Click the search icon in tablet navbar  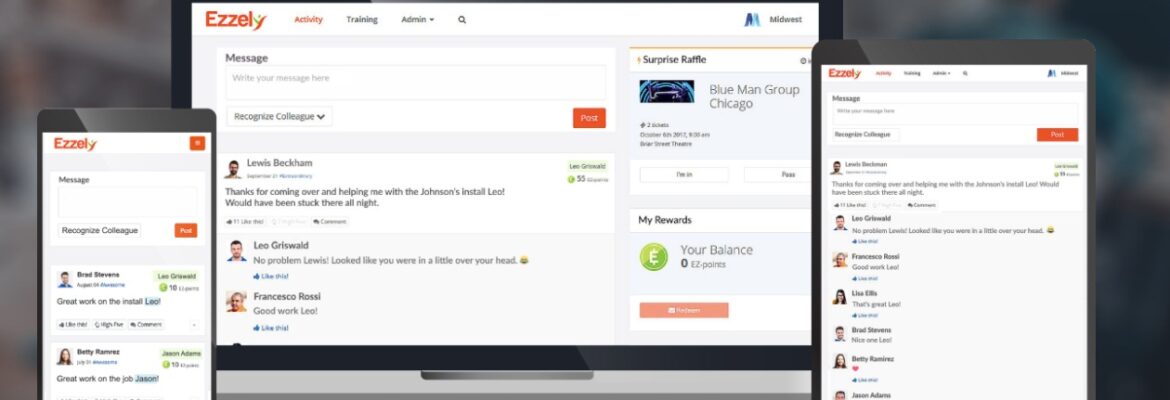pyautogui.click(x=965, y=73)
